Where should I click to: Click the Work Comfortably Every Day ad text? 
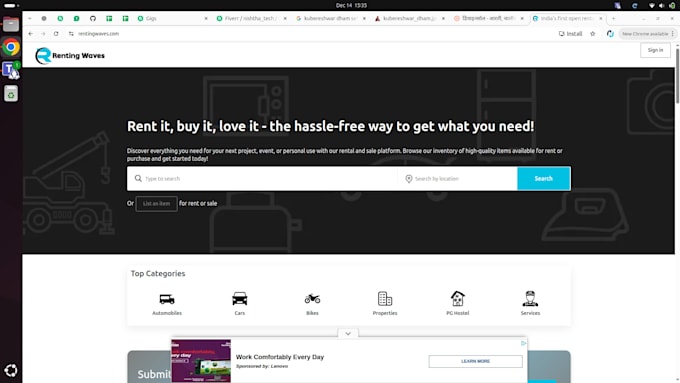click(280, 357)
